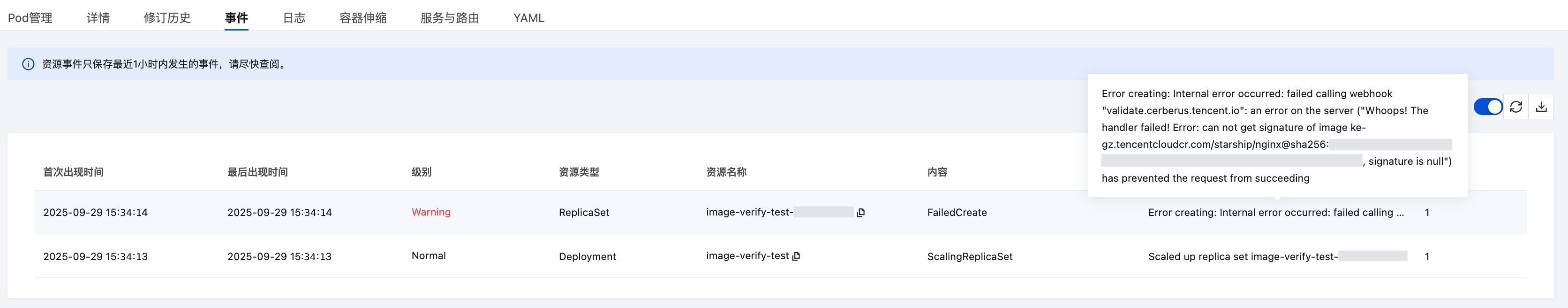1568x308 pixels.
Task: Select the 事件 tab
Action: point(236,18)
